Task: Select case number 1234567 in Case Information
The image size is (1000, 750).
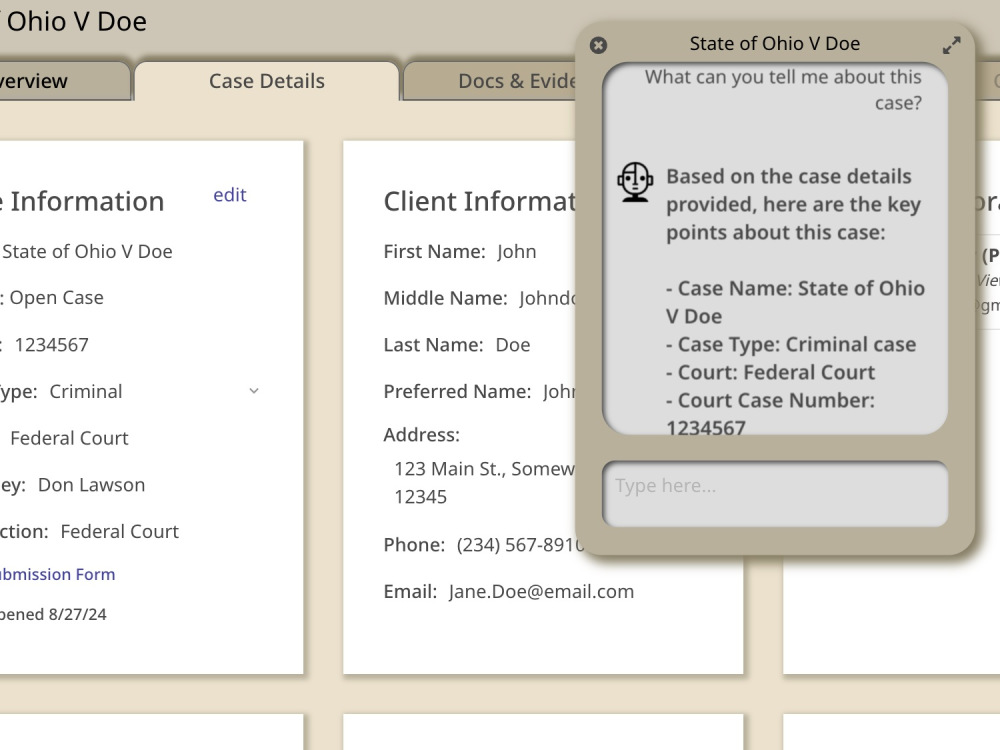Action: click(52, 345)
